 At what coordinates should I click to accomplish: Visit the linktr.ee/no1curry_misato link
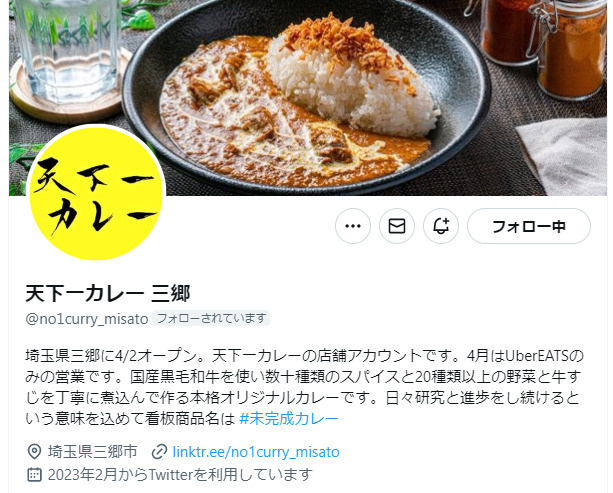[256, 452]
